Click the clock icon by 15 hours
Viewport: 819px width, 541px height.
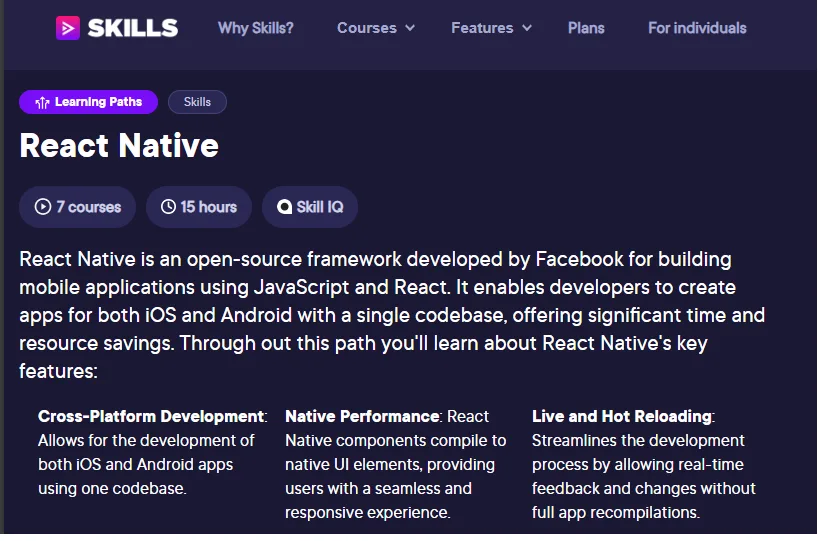click(x=168, y=207)
